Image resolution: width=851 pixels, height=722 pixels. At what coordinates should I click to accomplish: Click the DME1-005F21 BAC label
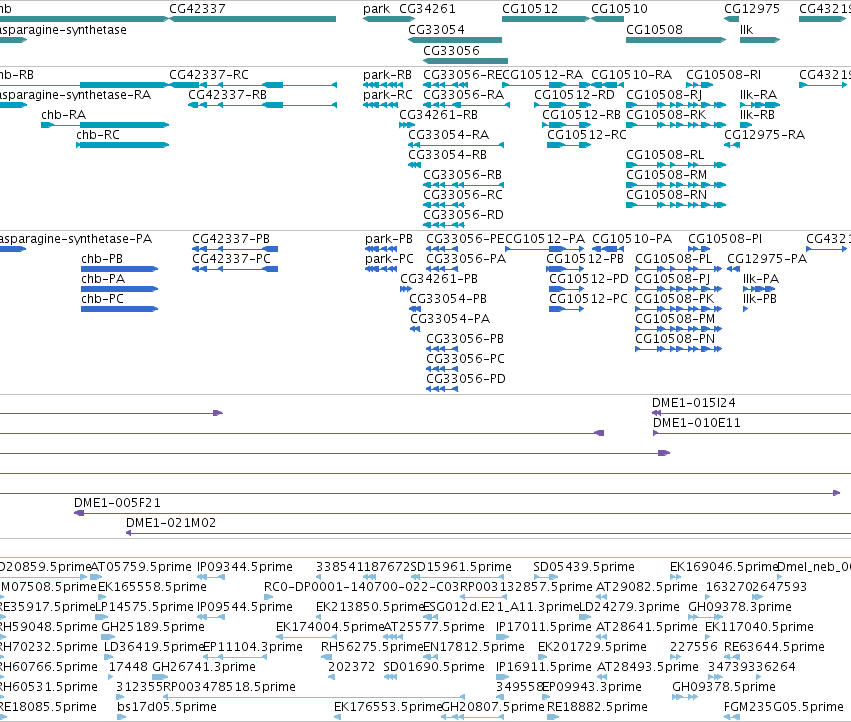(117, 503)
